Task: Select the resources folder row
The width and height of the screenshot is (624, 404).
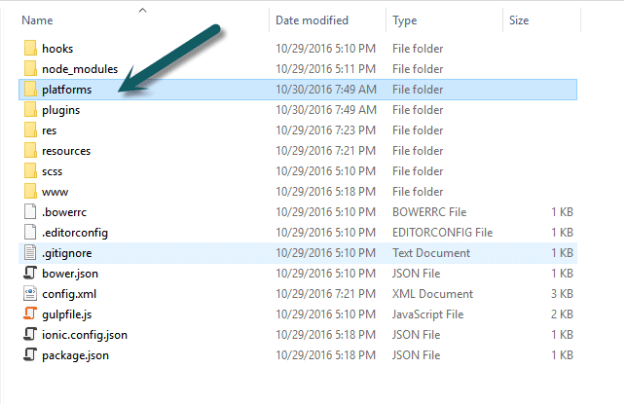Action: [66, 151]
